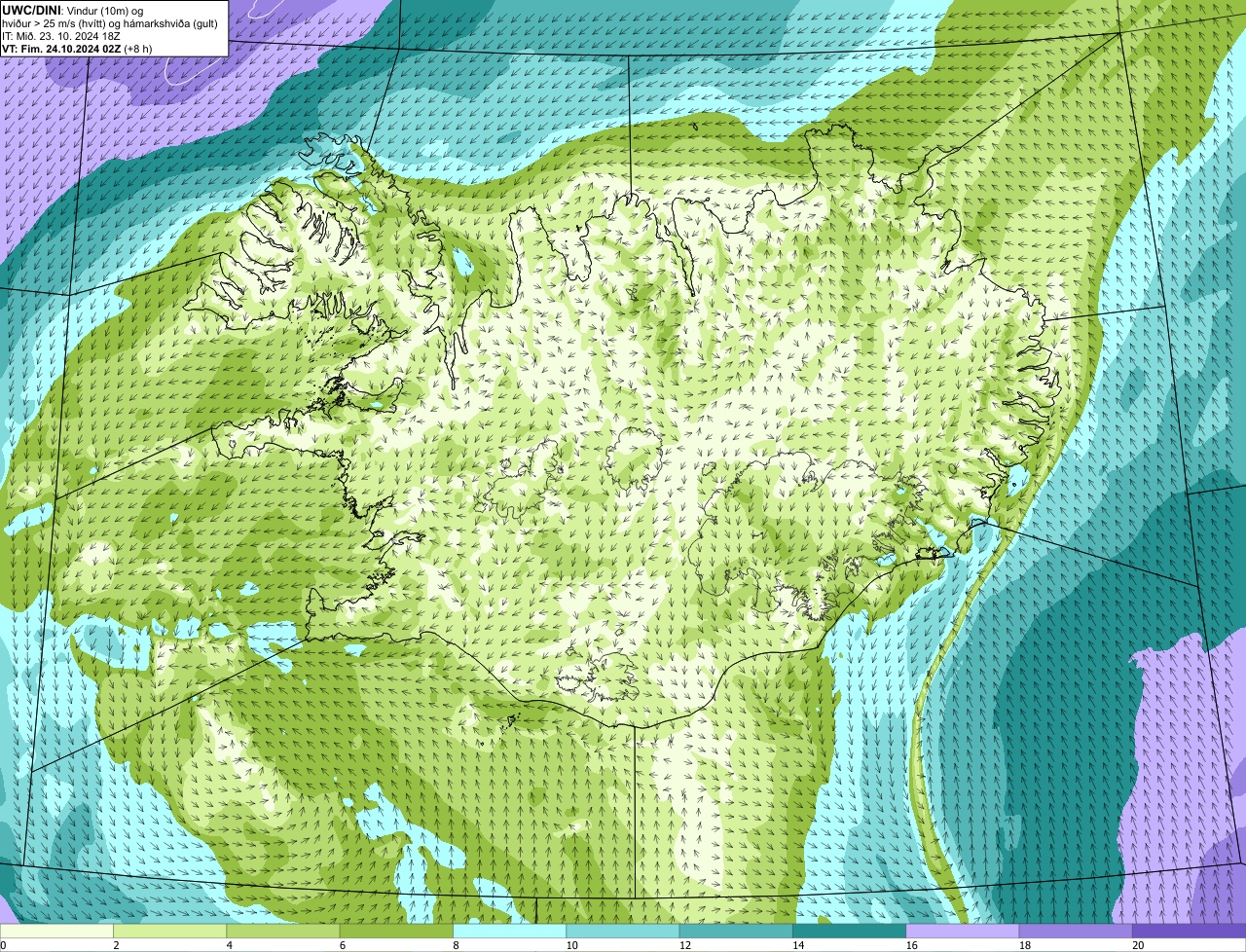Click the small Grímsey island outline north of Iceland

[x=697, y=125]
